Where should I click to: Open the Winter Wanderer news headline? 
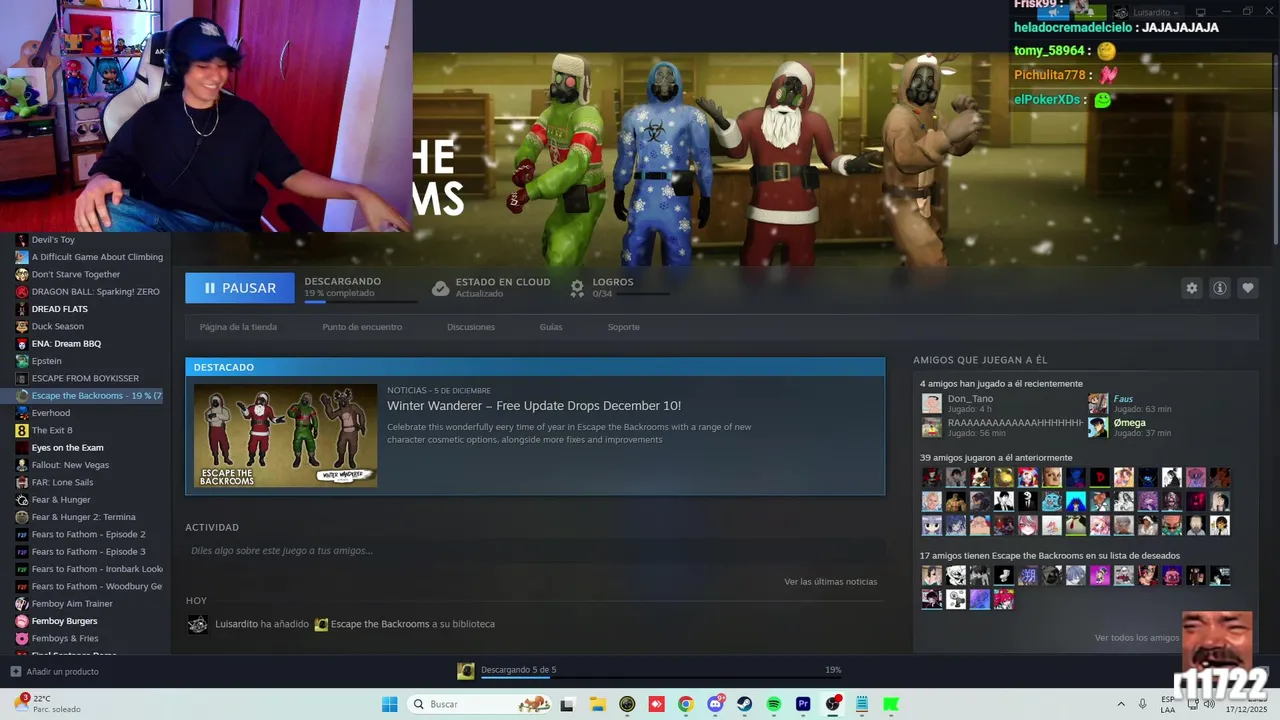(x=534, y=405)
